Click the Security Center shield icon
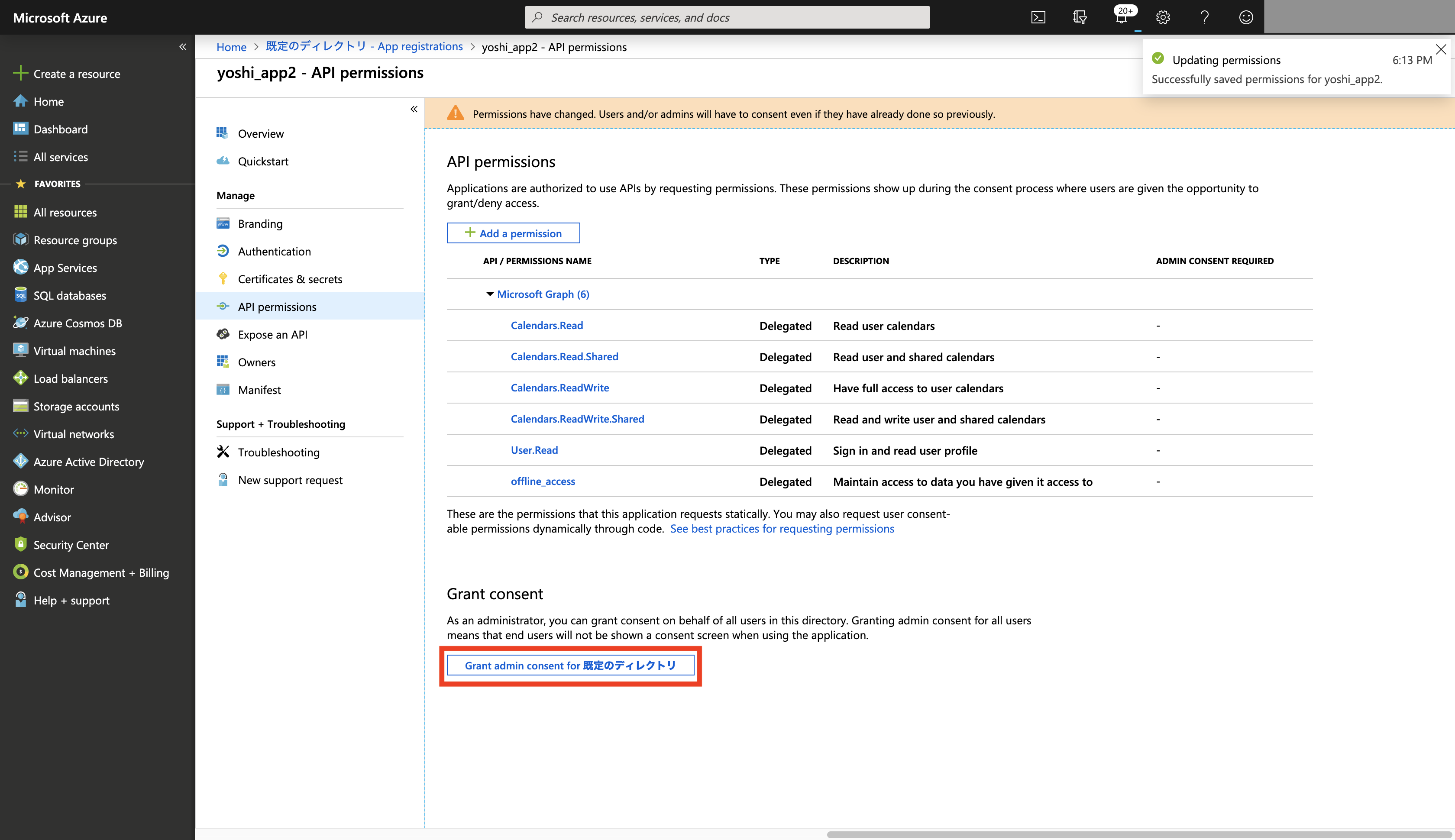 (20, 544)
